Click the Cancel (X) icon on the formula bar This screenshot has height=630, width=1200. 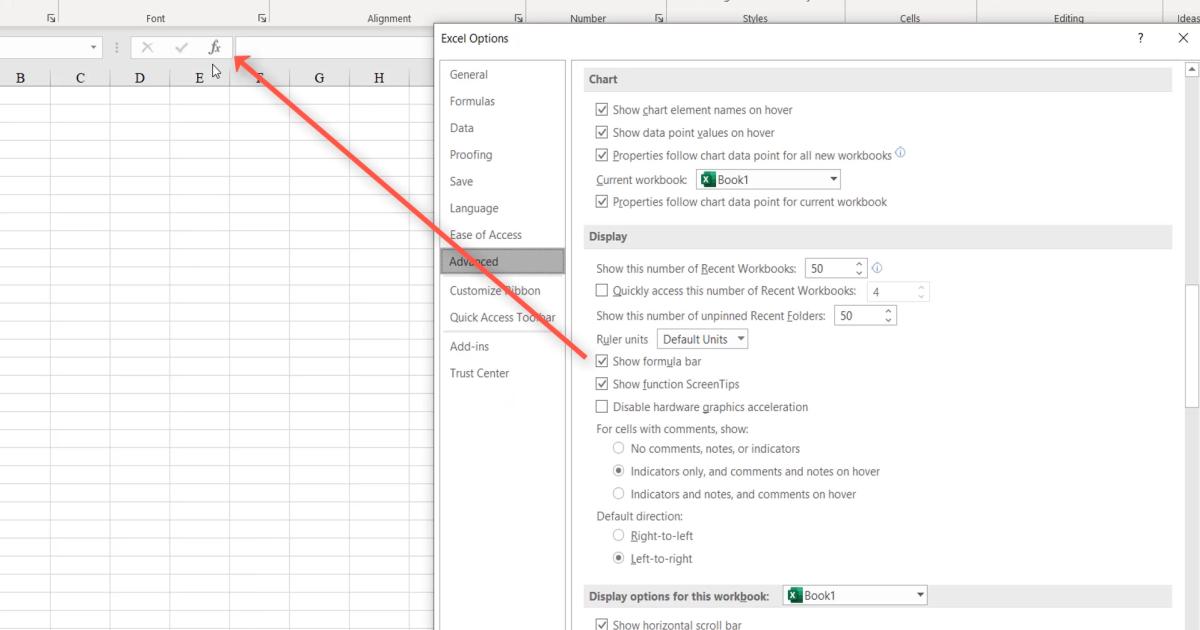point(148,46)
